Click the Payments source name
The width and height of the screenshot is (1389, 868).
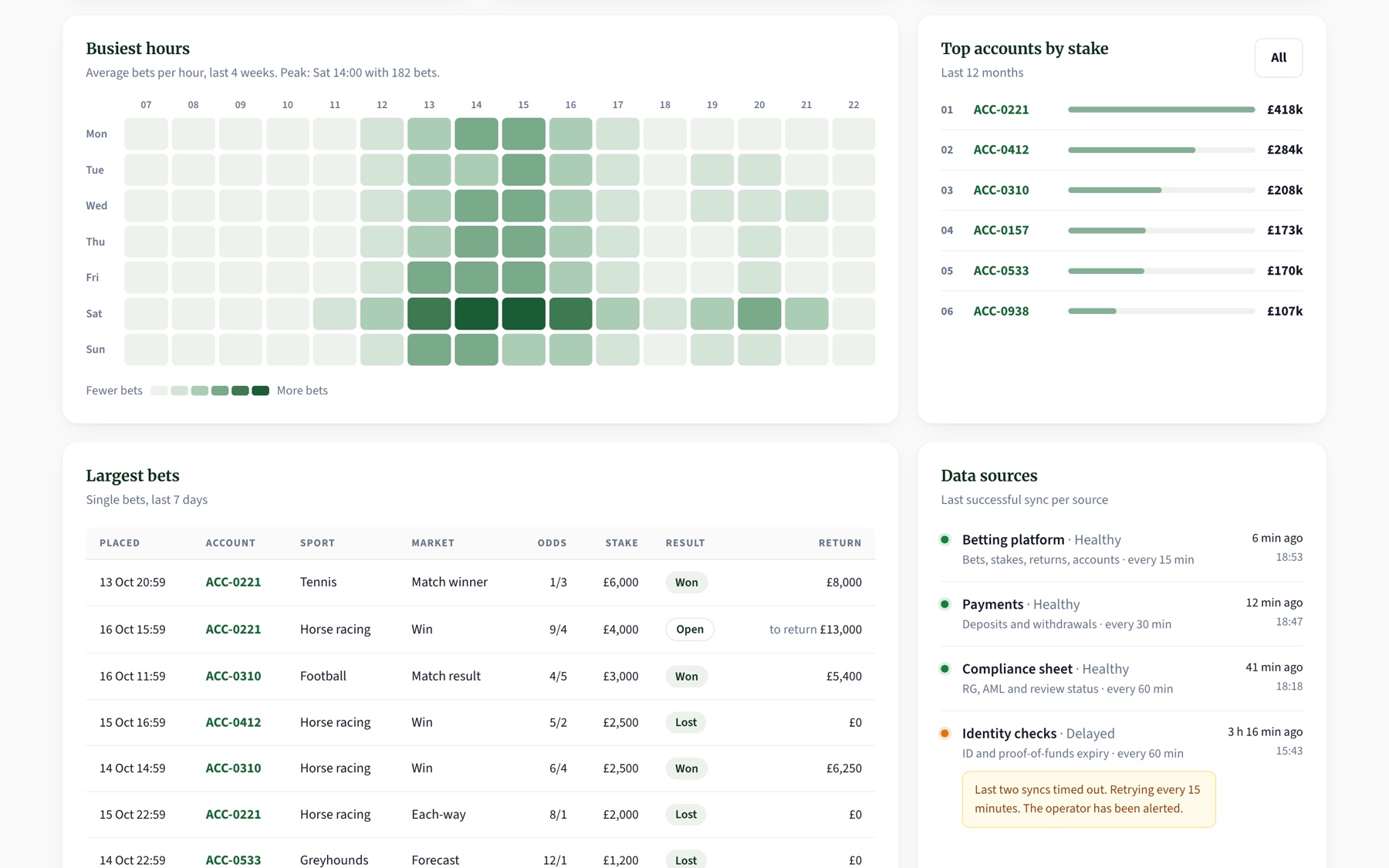992,604
